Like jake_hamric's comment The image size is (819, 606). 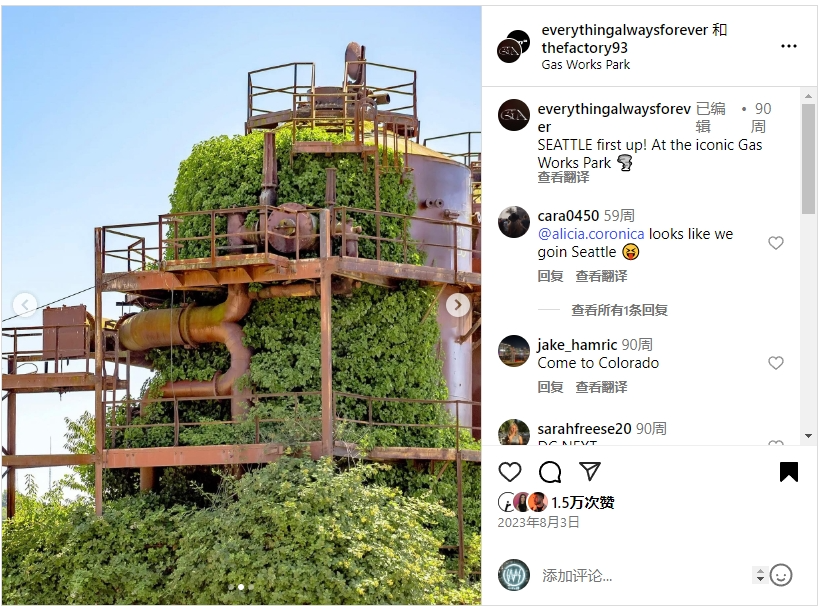click(776, 363)
